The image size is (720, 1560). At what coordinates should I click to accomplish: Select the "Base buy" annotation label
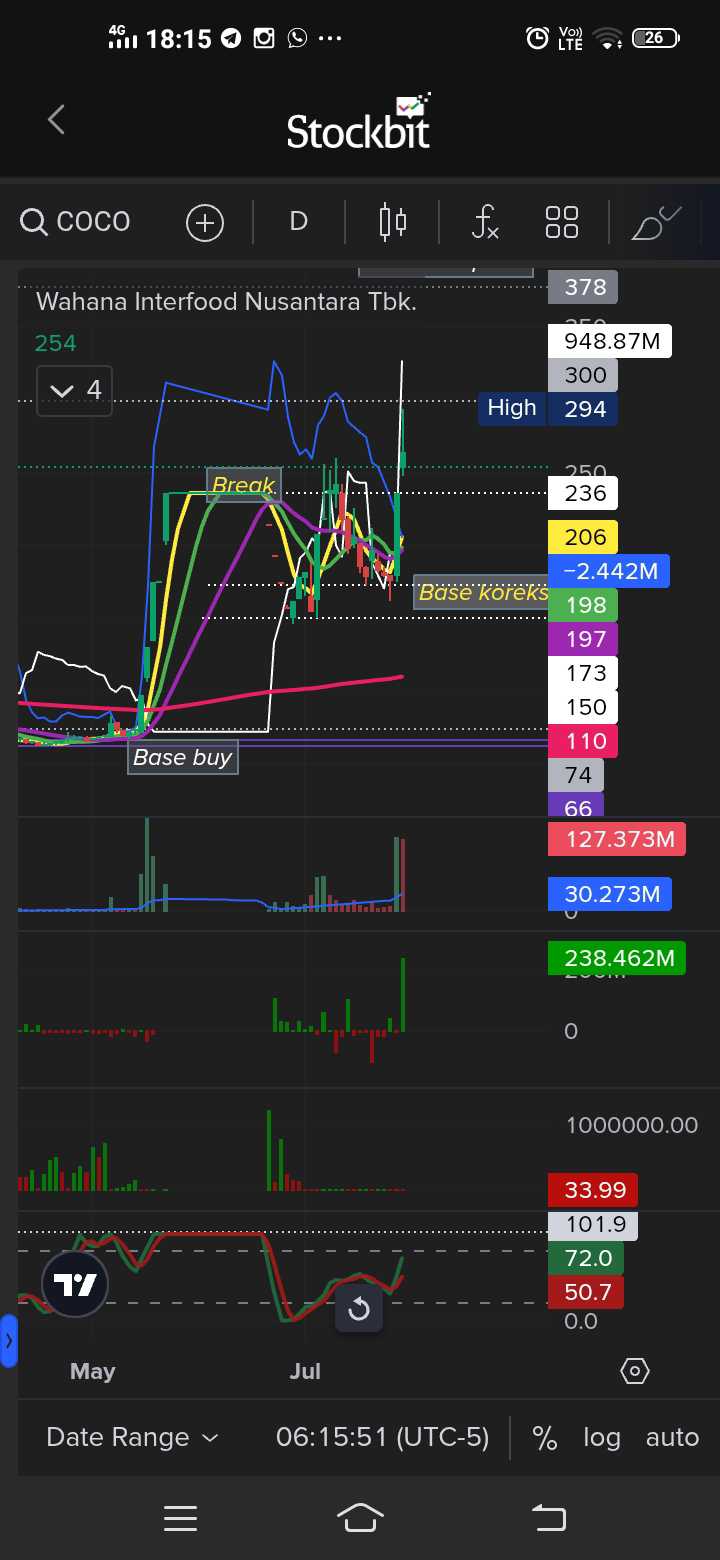(x=182, y=757)
